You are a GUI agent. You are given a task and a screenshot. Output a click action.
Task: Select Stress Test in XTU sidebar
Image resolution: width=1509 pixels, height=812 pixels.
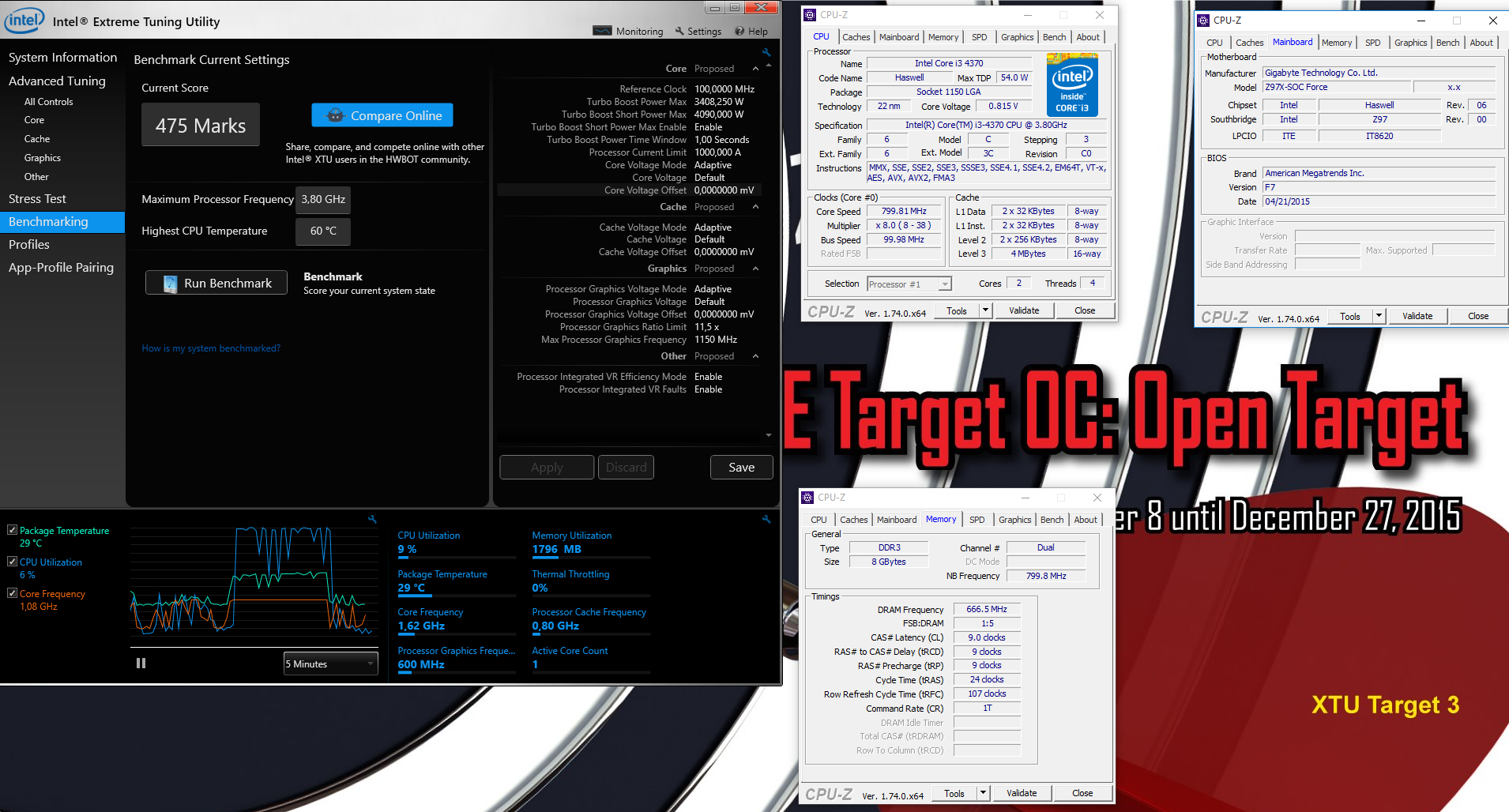[x=37, y=199]
